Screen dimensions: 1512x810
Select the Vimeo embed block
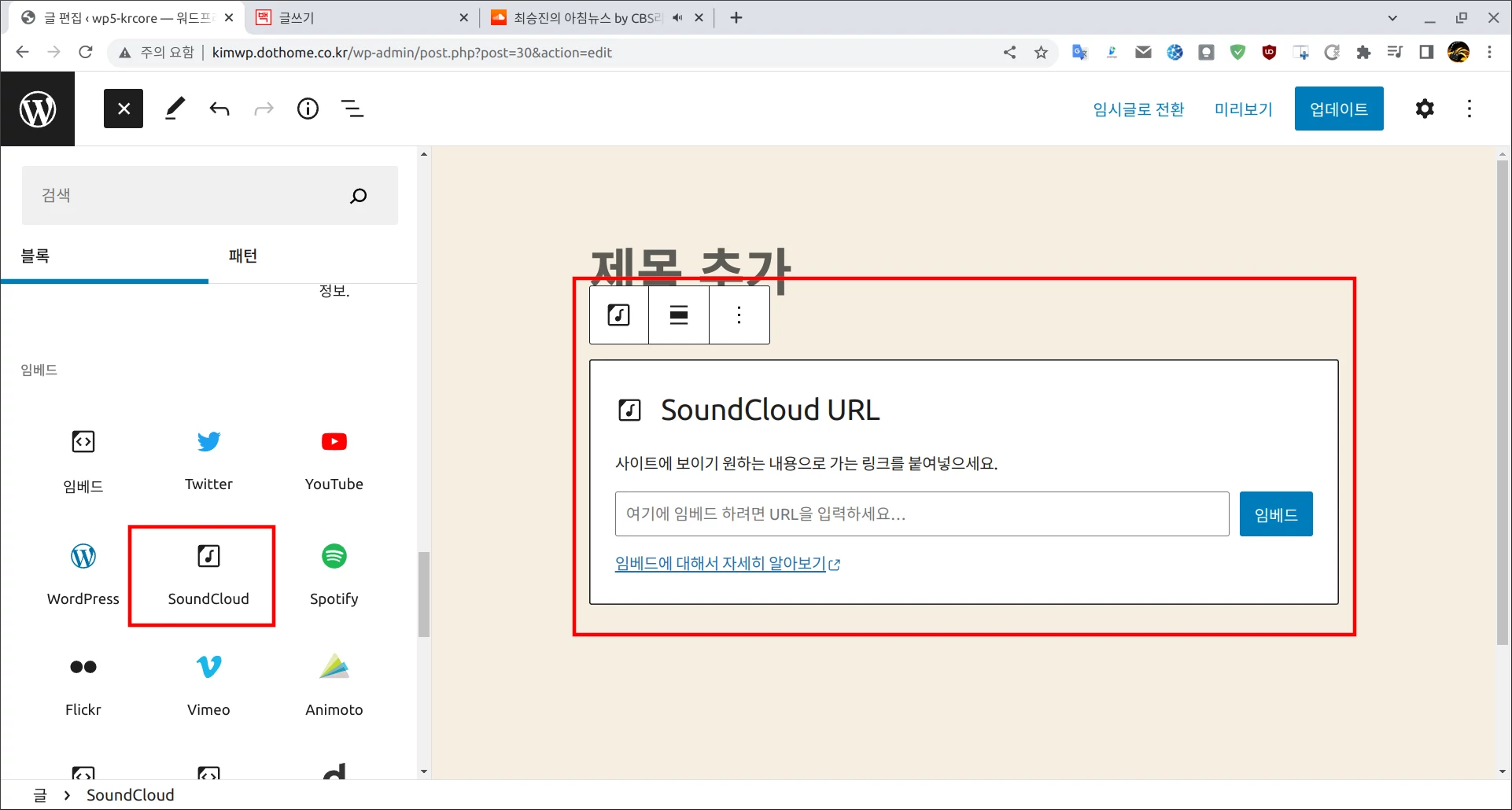coord(208,684)
